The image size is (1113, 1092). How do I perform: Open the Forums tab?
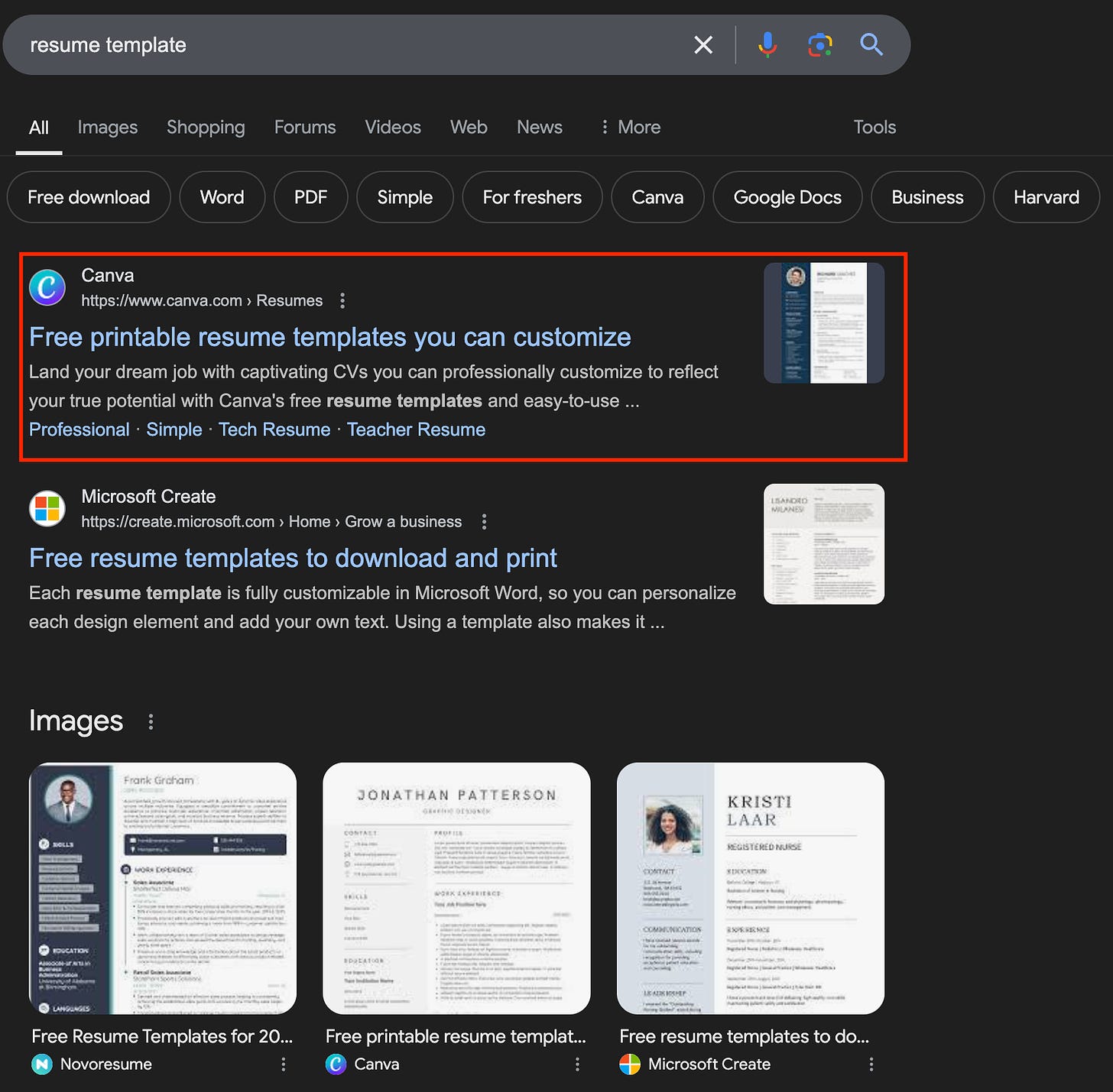tap(305, 128)
